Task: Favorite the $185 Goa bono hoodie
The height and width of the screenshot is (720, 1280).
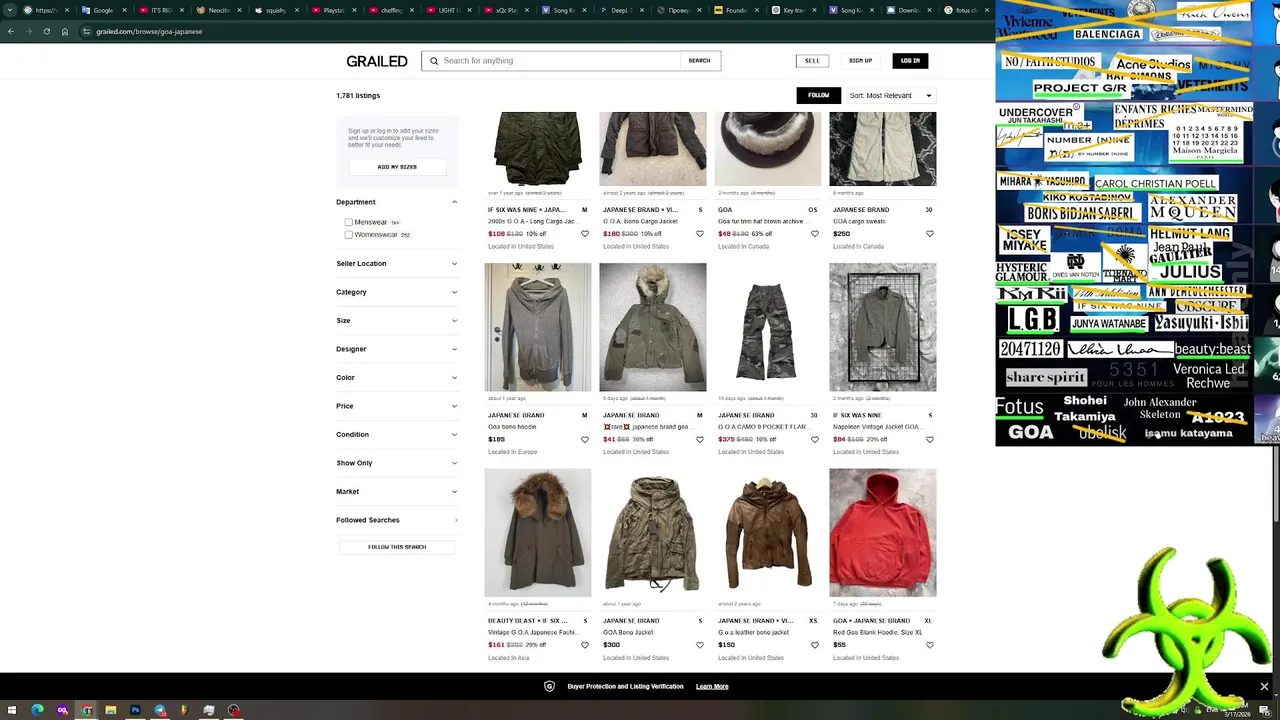Action: tap(585, 439)
